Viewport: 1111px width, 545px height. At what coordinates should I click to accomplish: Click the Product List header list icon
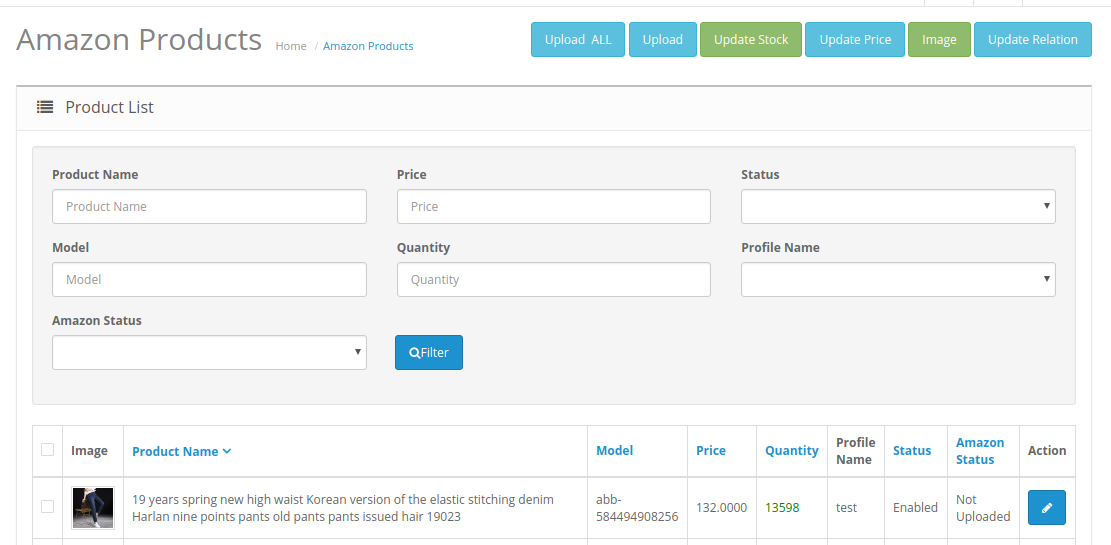click(x=45, y=107)
